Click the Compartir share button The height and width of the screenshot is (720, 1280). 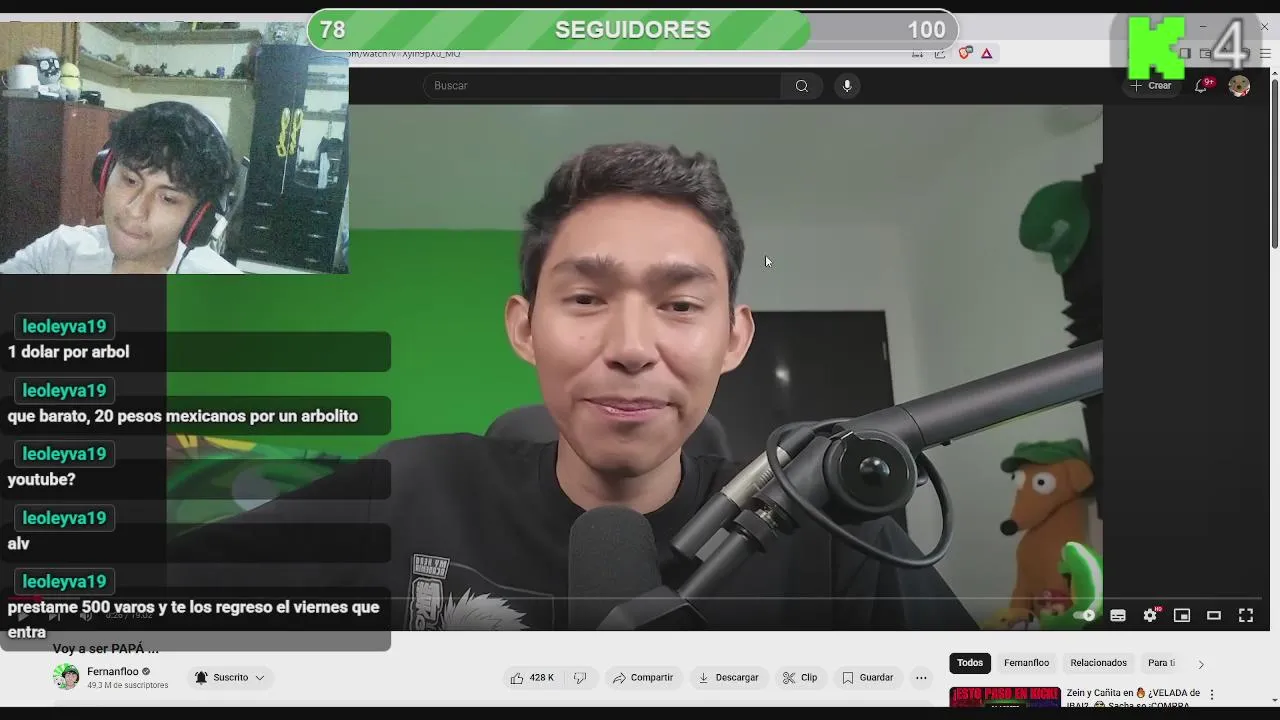tap(643, 678)
